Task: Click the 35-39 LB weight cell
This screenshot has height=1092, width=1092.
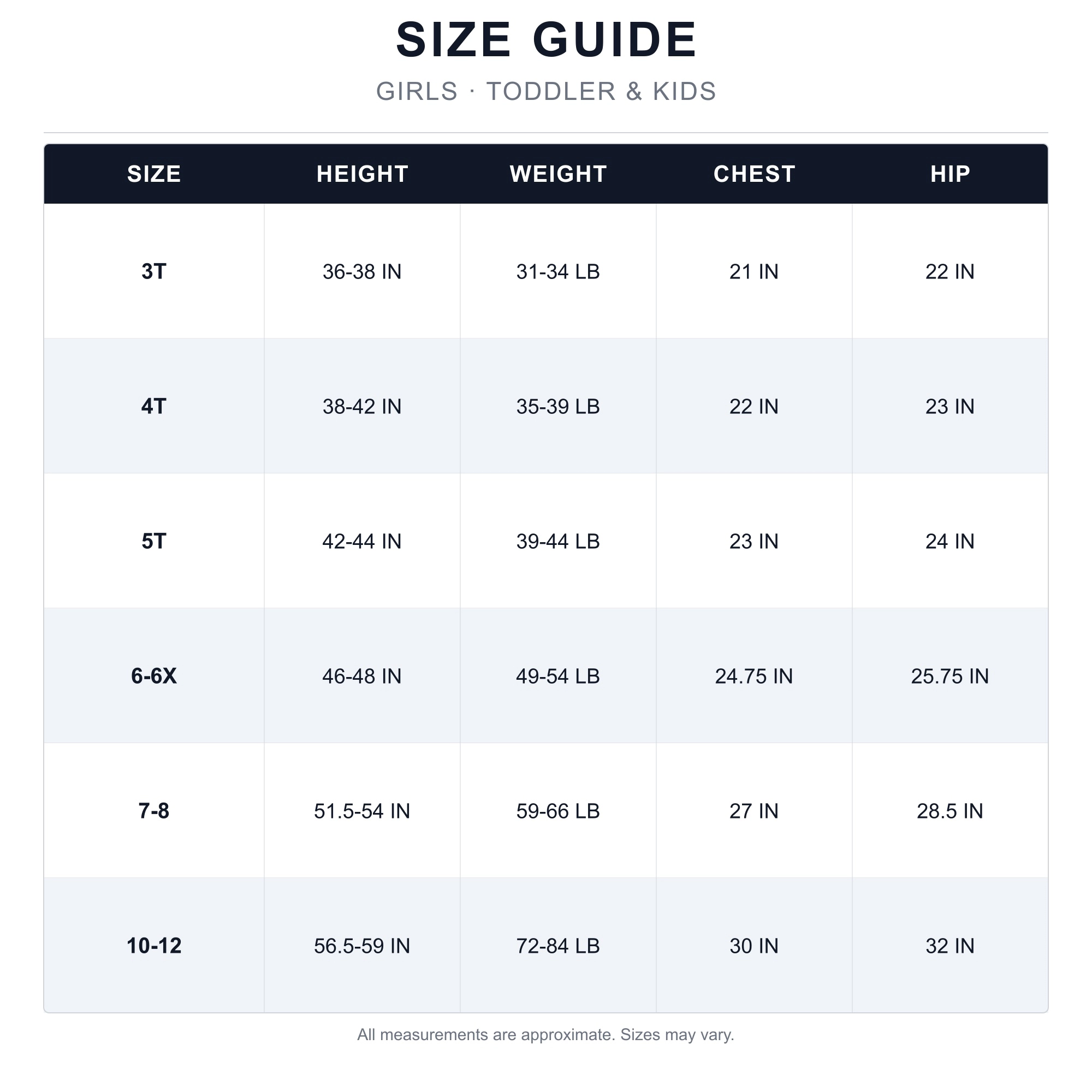Action: click(559, 406)
